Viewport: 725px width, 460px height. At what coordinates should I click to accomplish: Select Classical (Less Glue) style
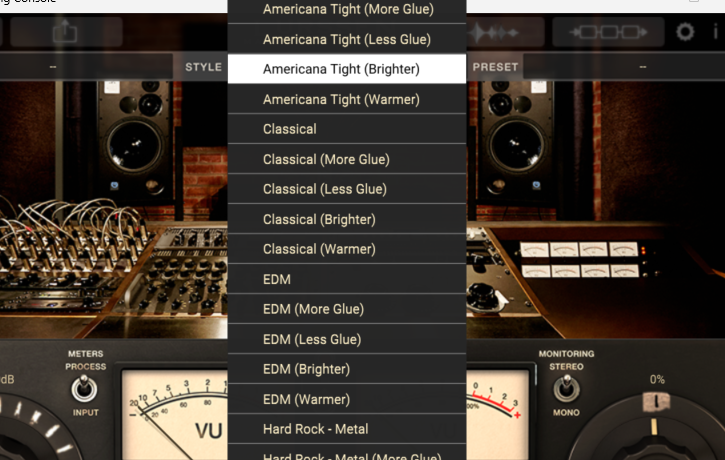(x=347, y=189)
